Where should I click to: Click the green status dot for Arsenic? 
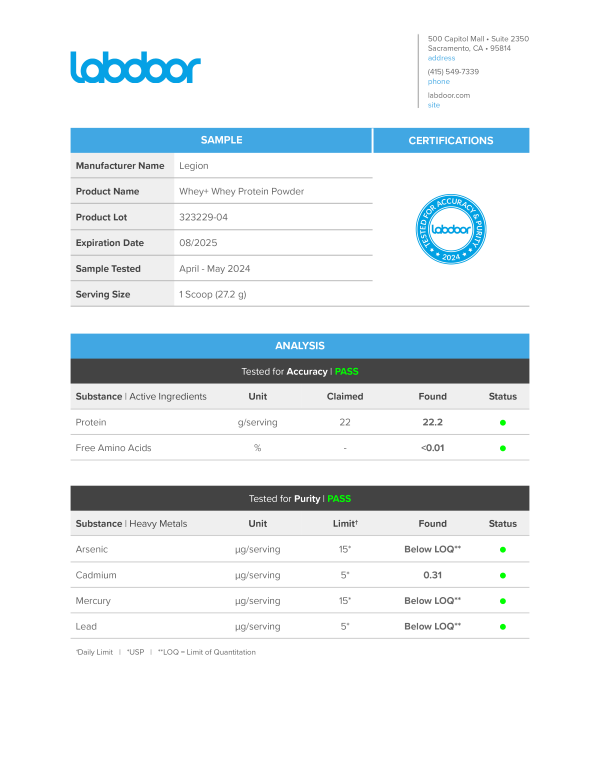click(502, 550)
